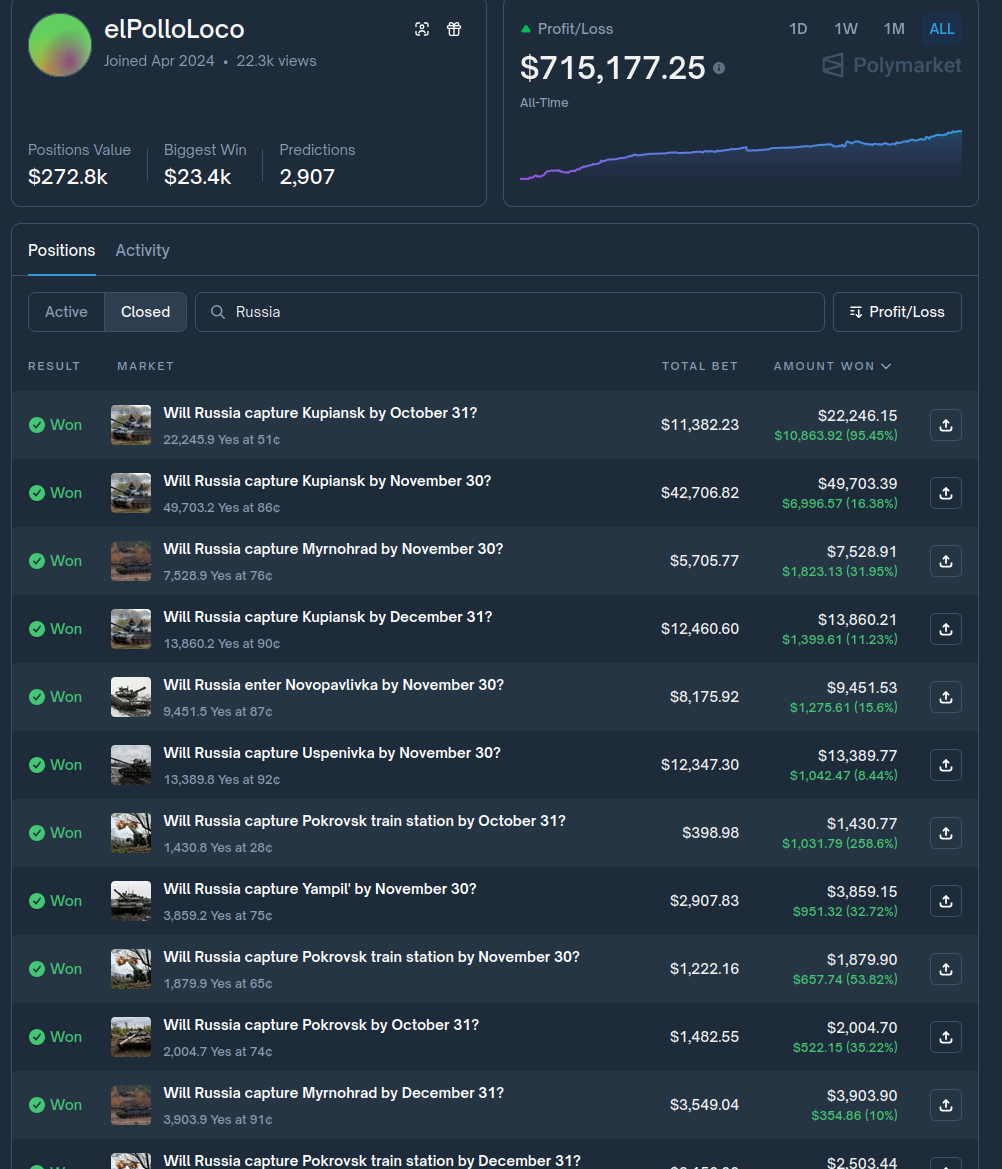Click the Novopavlivka market thumbnail
The height and width of the screenshot is (1169, 1002).
(x=131, y=697)
